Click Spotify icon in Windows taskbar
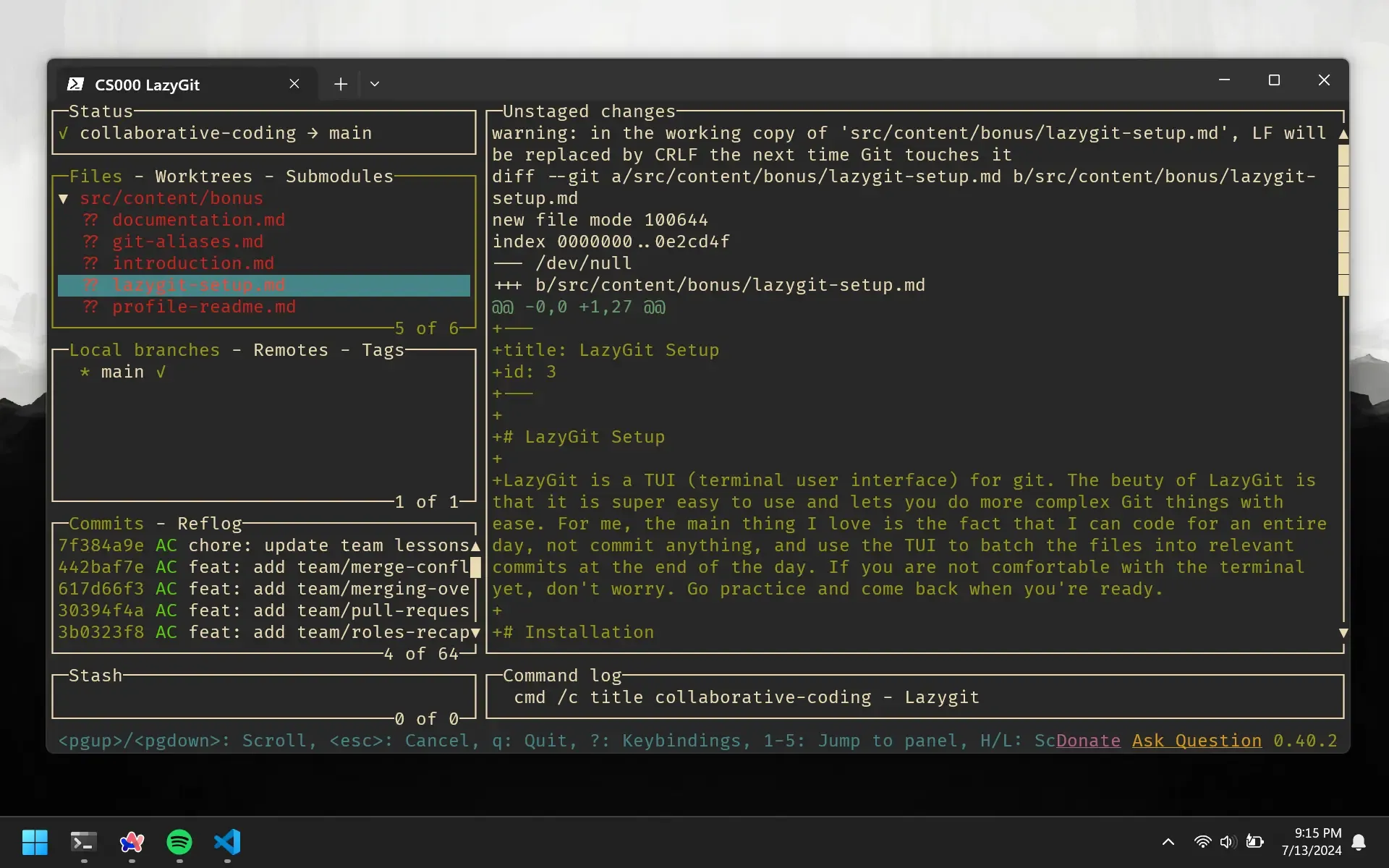 point(180,842)
